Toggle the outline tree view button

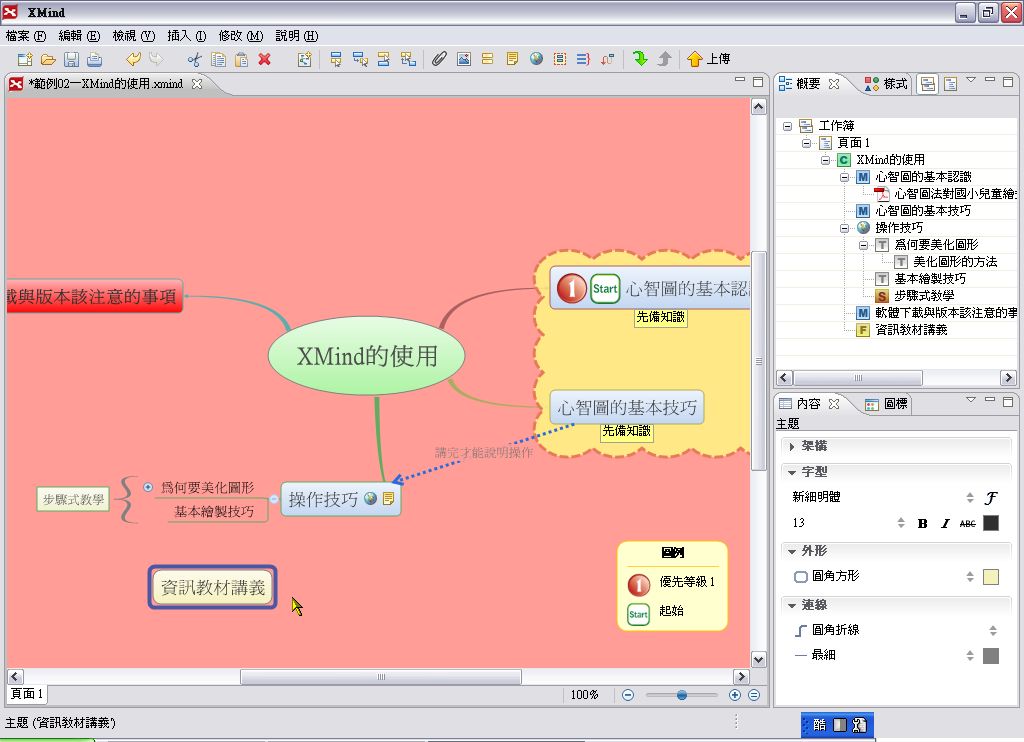(928, 84)
